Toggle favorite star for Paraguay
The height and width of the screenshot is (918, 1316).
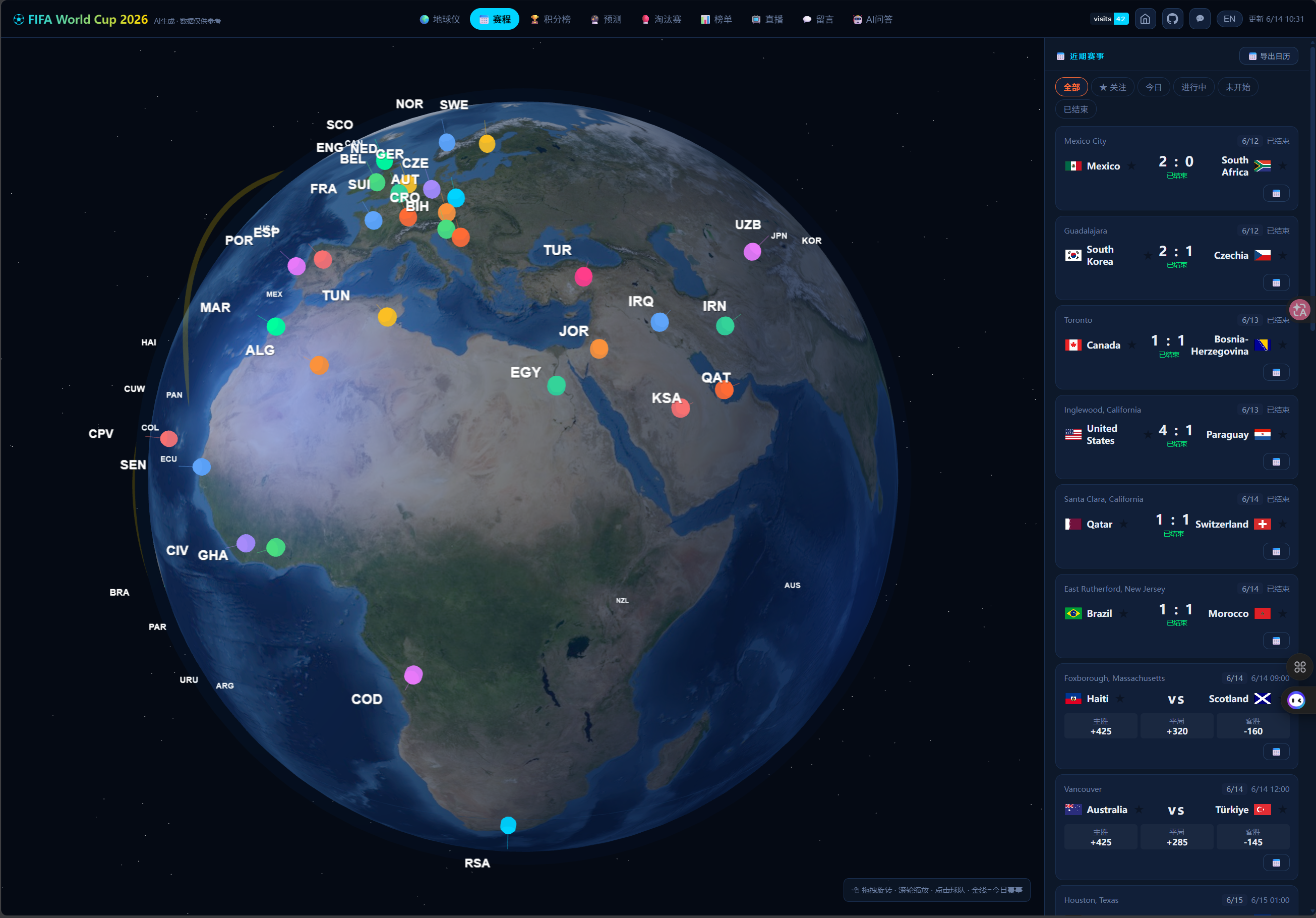1283,435
